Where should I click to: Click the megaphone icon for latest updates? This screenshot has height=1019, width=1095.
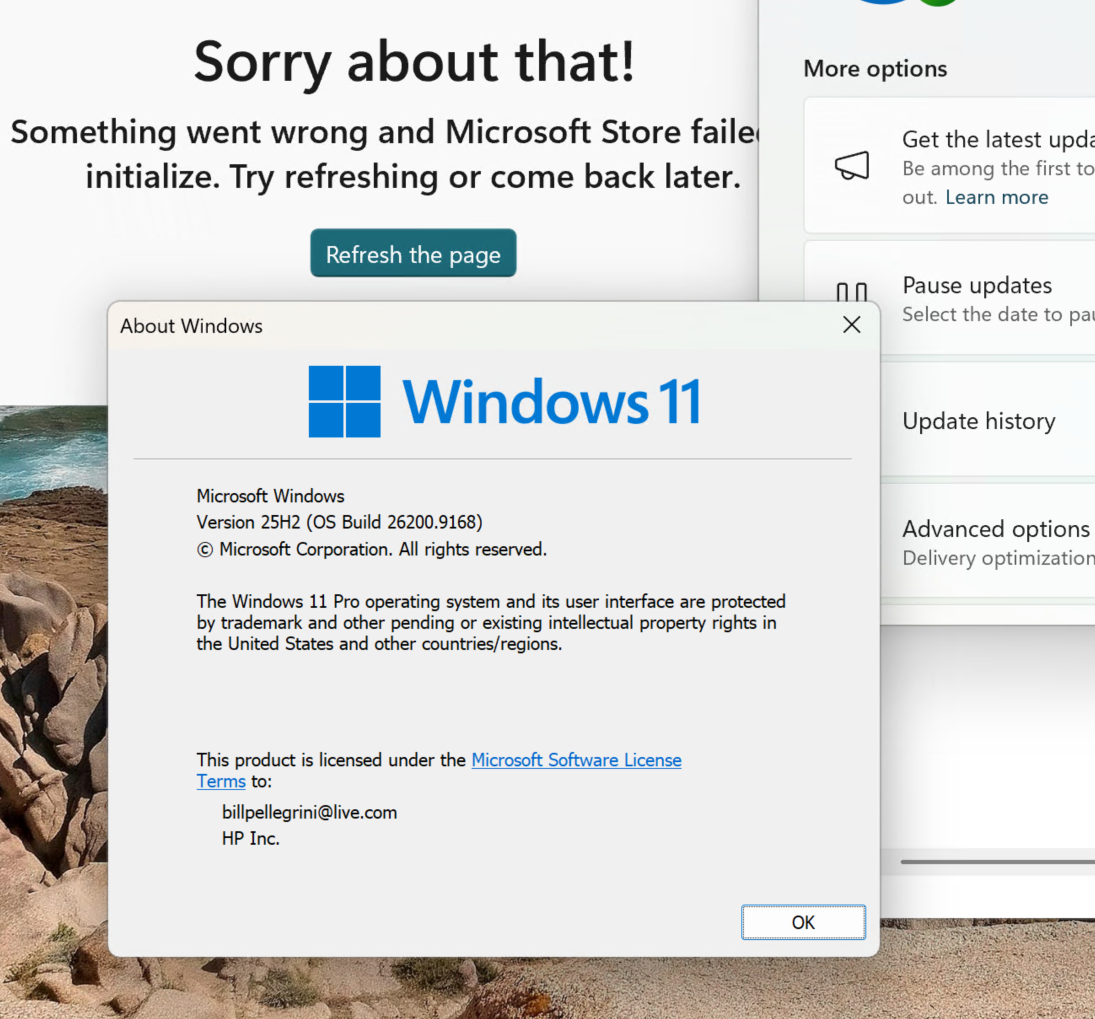pos(852,166)
